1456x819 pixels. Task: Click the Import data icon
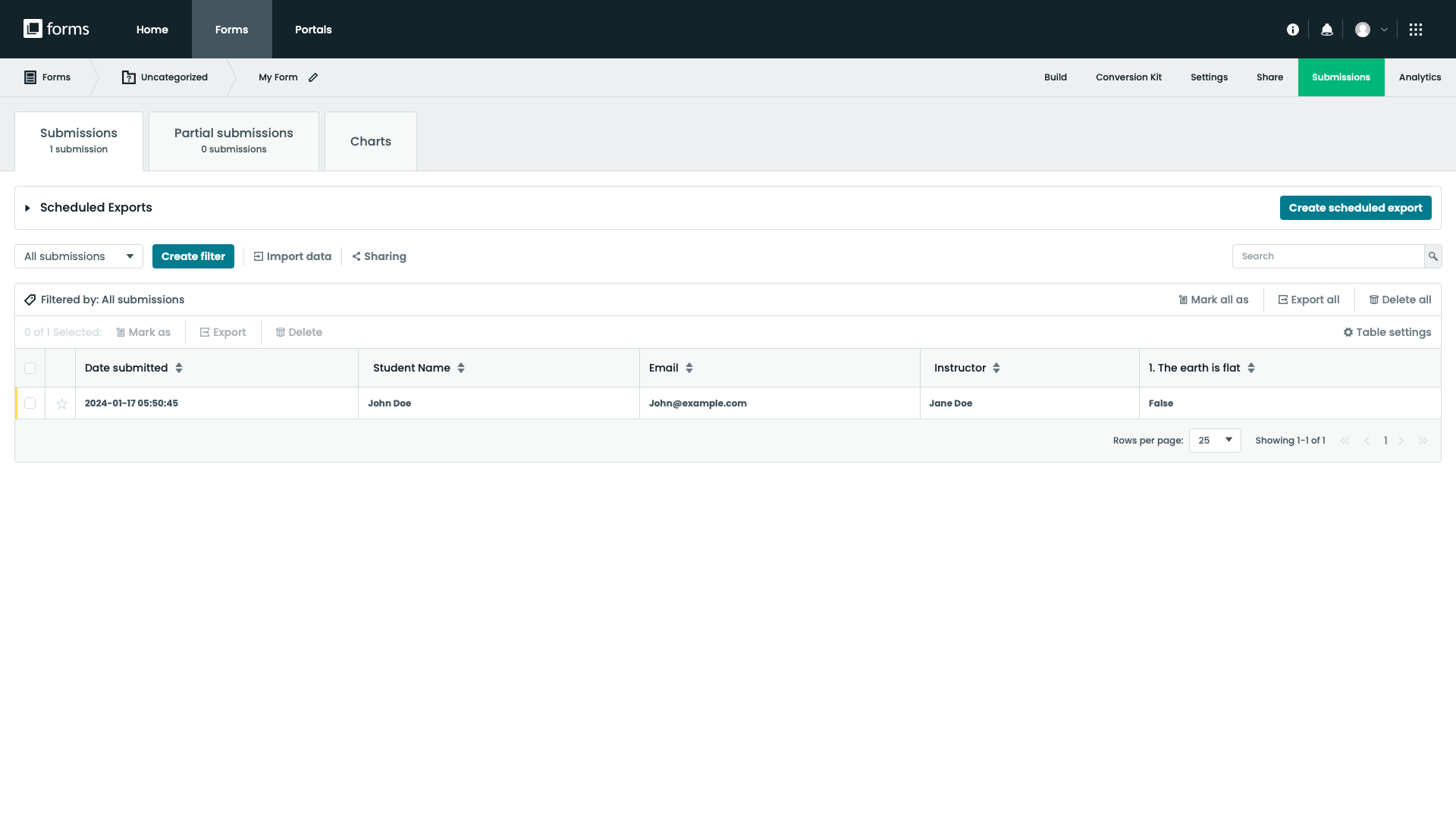[257, 256]
